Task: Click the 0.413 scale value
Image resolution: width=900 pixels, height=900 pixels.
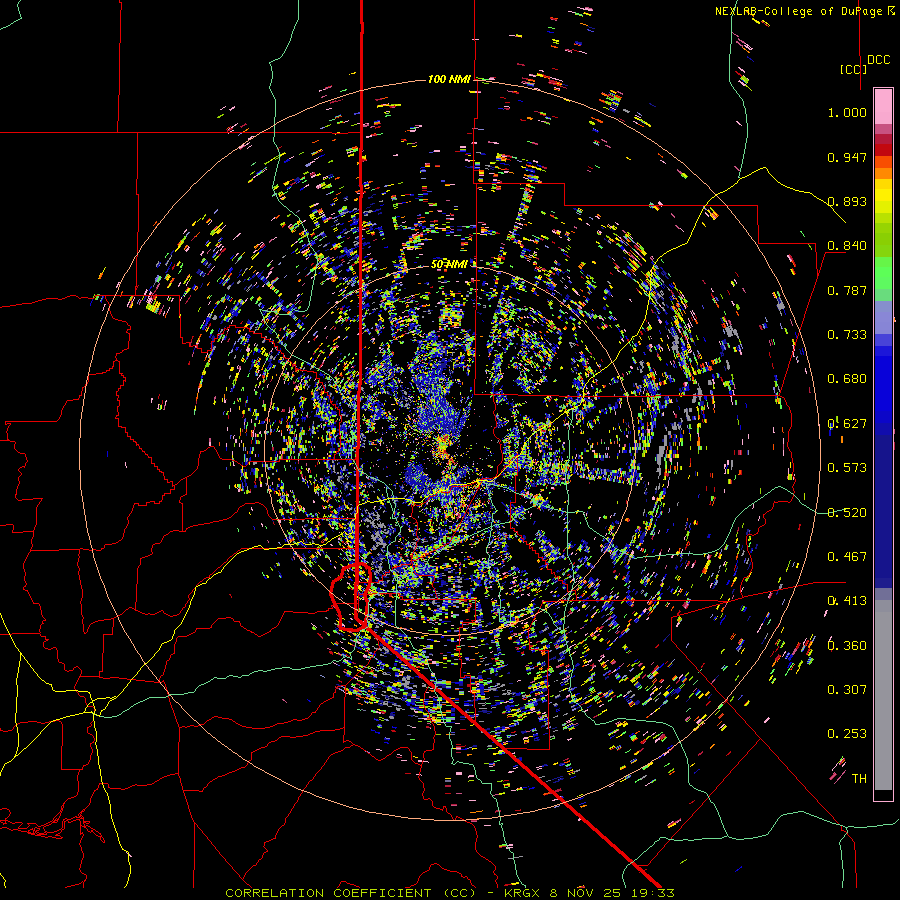Action: [847, 601]
